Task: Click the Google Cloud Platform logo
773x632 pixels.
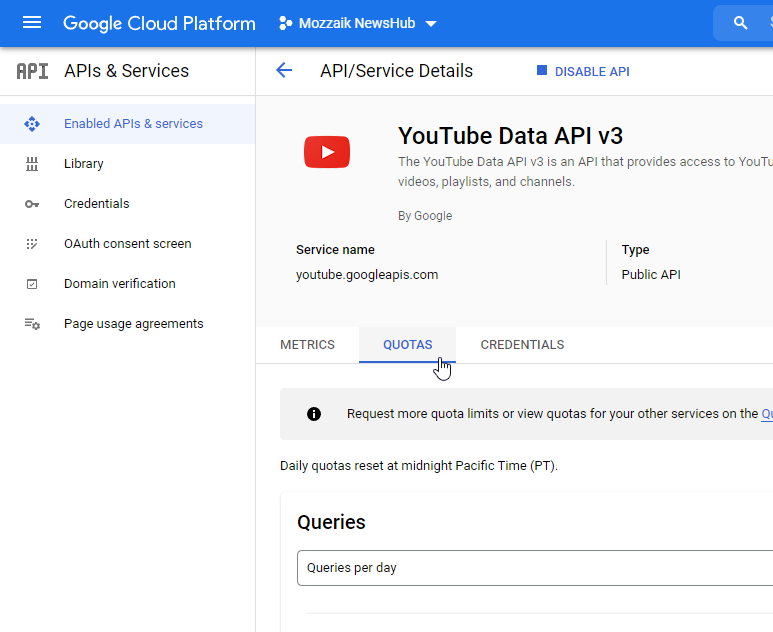Action: click(x=159, y=23)
